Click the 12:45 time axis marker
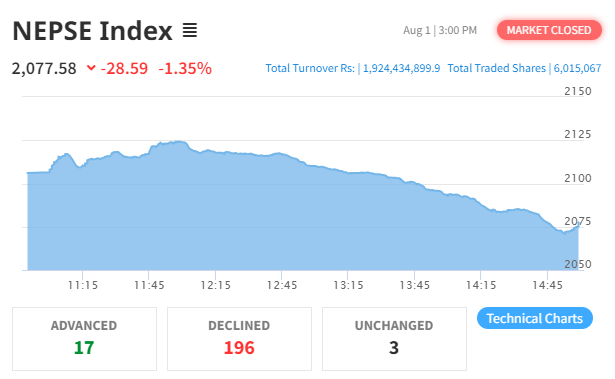 282,285
